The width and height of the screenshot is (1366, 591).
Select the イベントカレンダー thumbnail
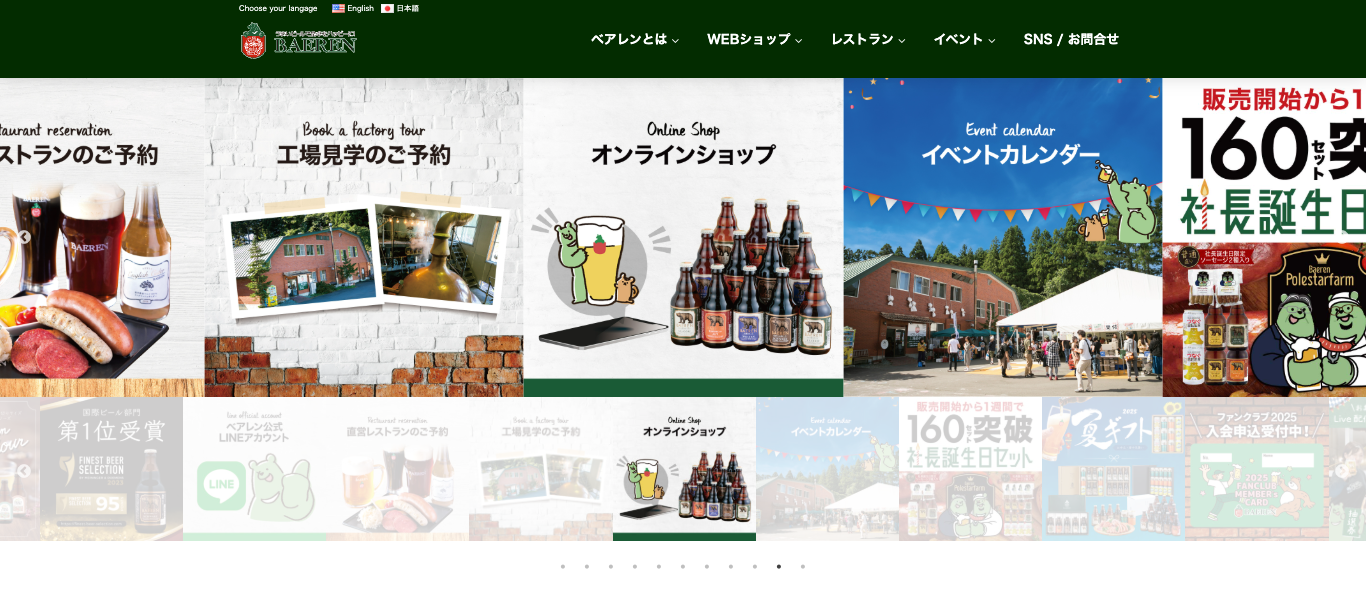pyautogui.click(x=827, y=469)
